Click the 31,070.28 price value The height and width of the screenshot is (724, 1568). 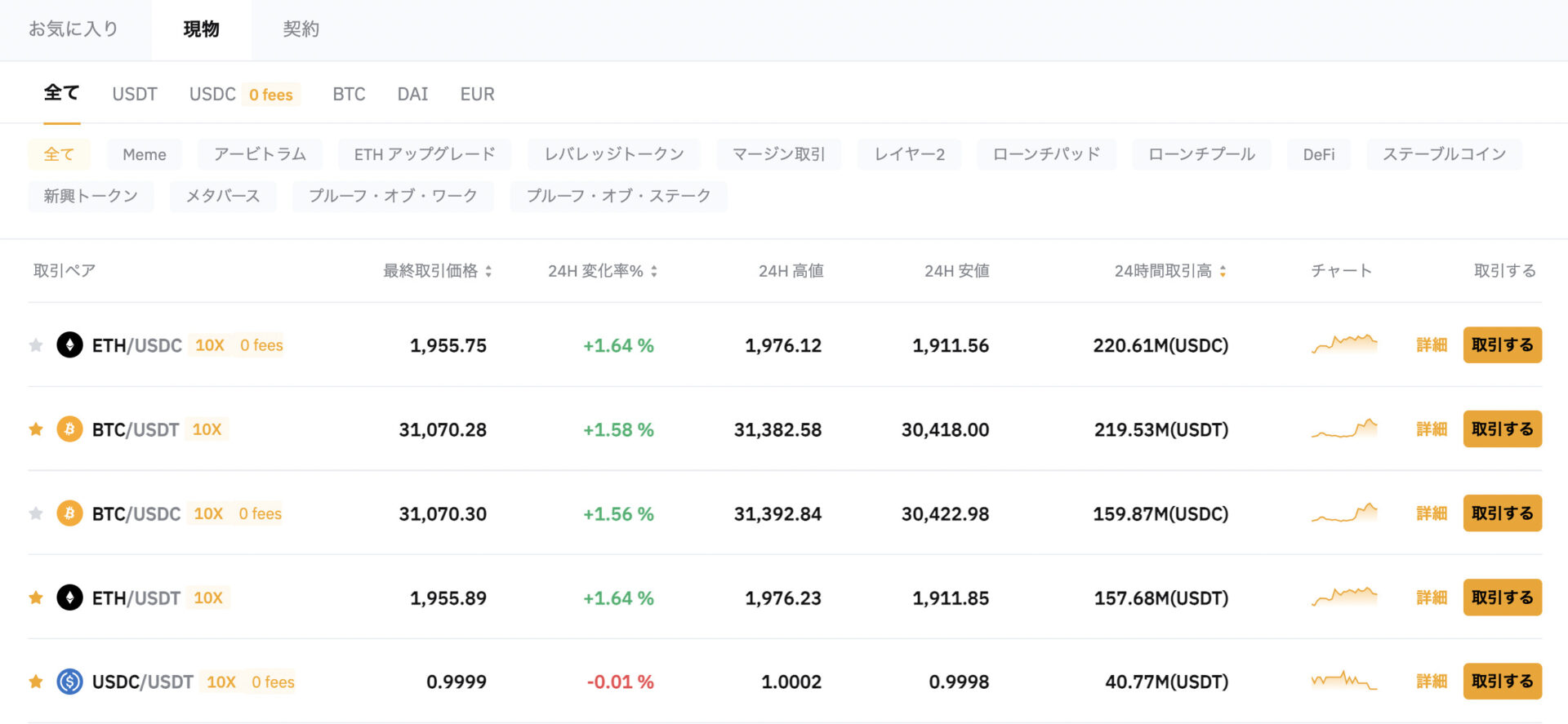point(443,429)
